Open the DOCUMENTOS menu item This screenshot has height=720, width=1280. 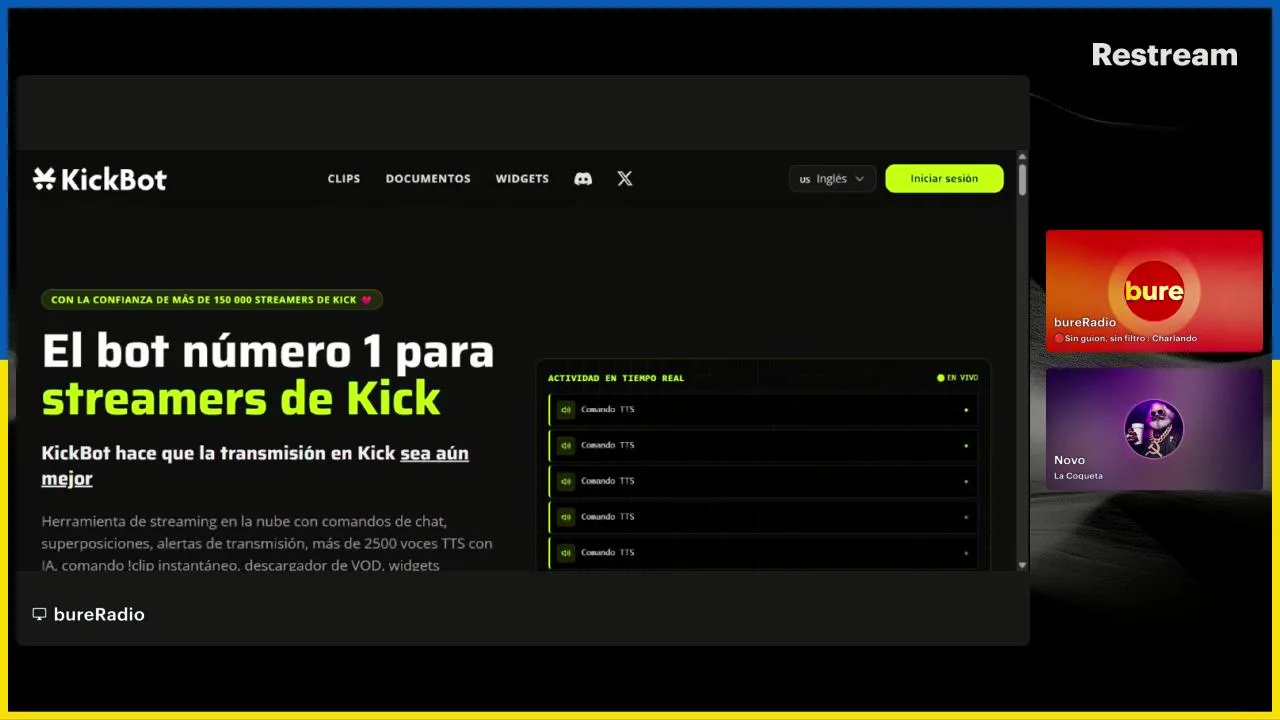(x=428, y=179)
